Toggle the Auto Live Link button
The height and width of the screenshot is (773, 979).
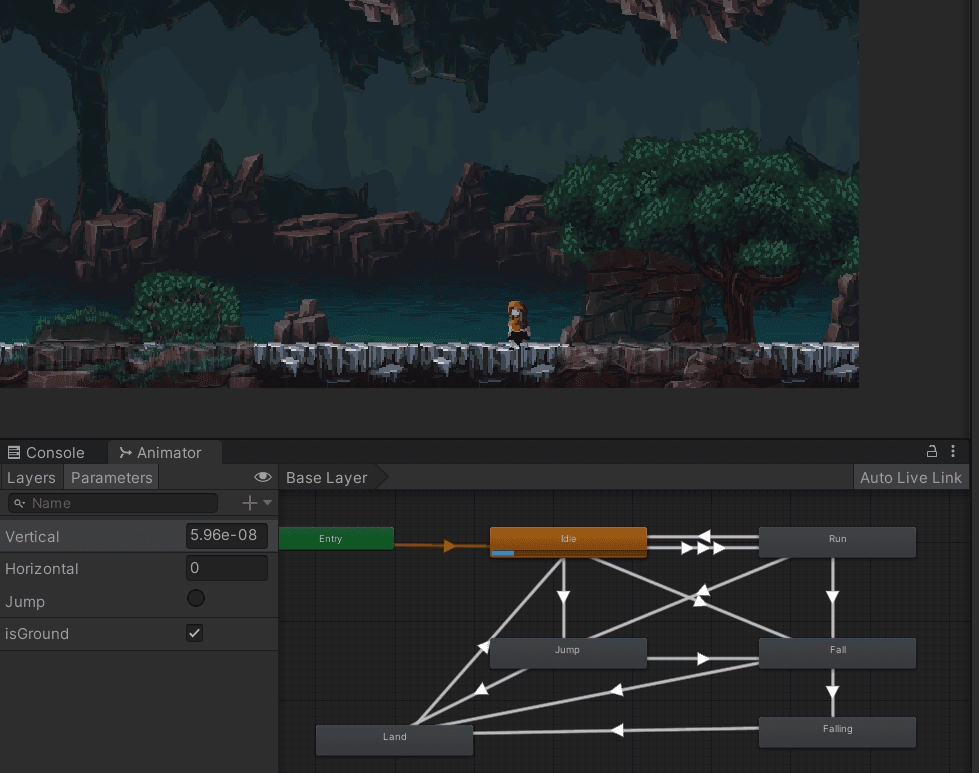pyautogui.click(x=910, y=478)
